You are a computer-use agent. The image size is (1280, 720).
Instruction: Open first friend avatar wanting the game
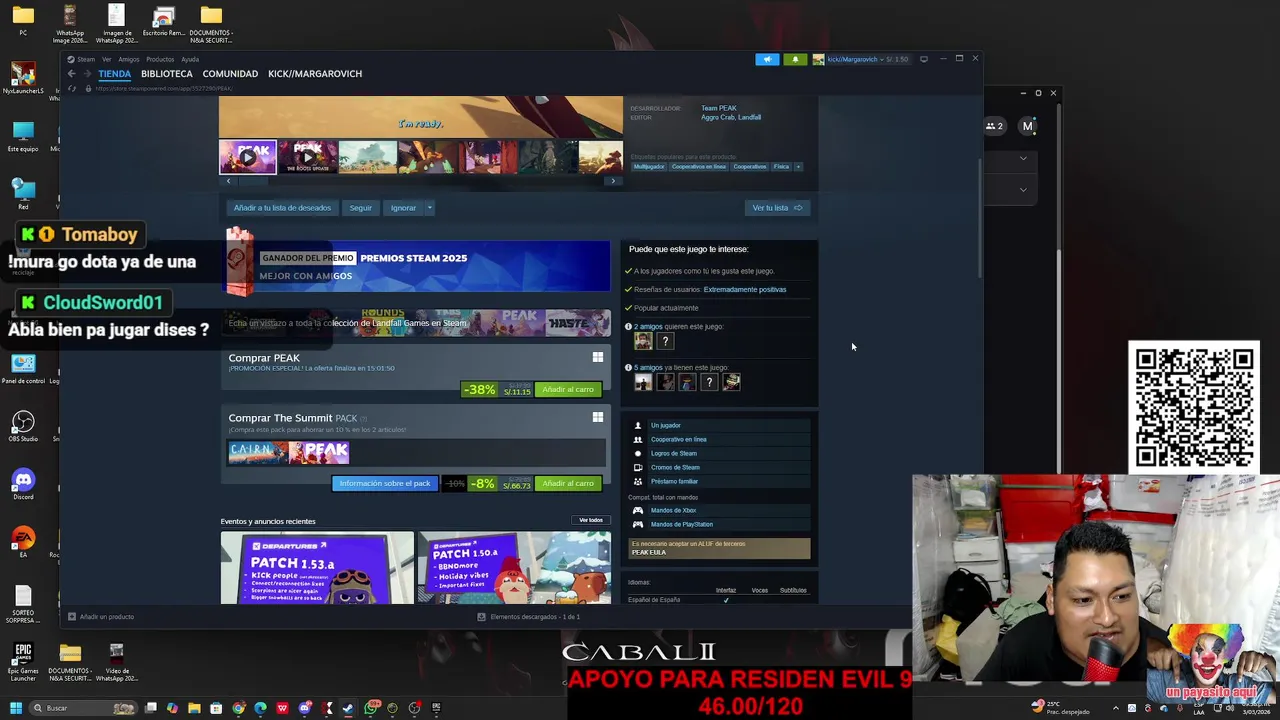(x=643, y=341)
